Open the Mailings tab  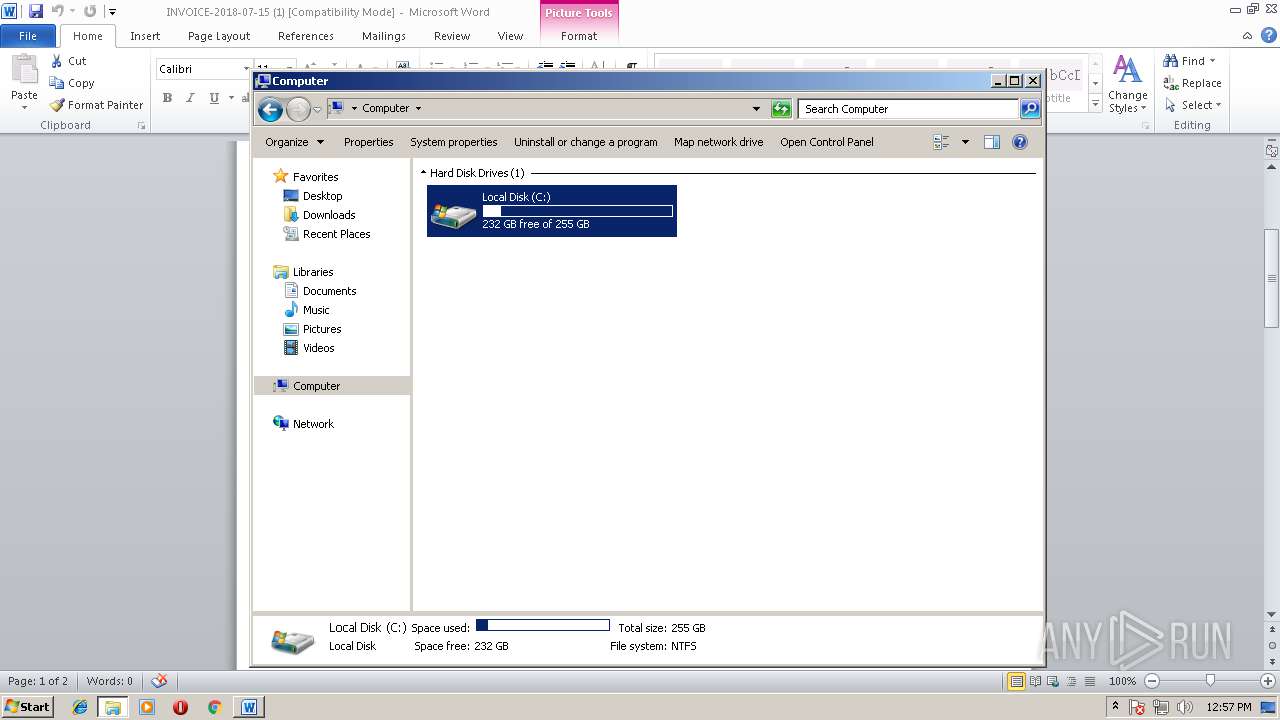coord(384,36)
